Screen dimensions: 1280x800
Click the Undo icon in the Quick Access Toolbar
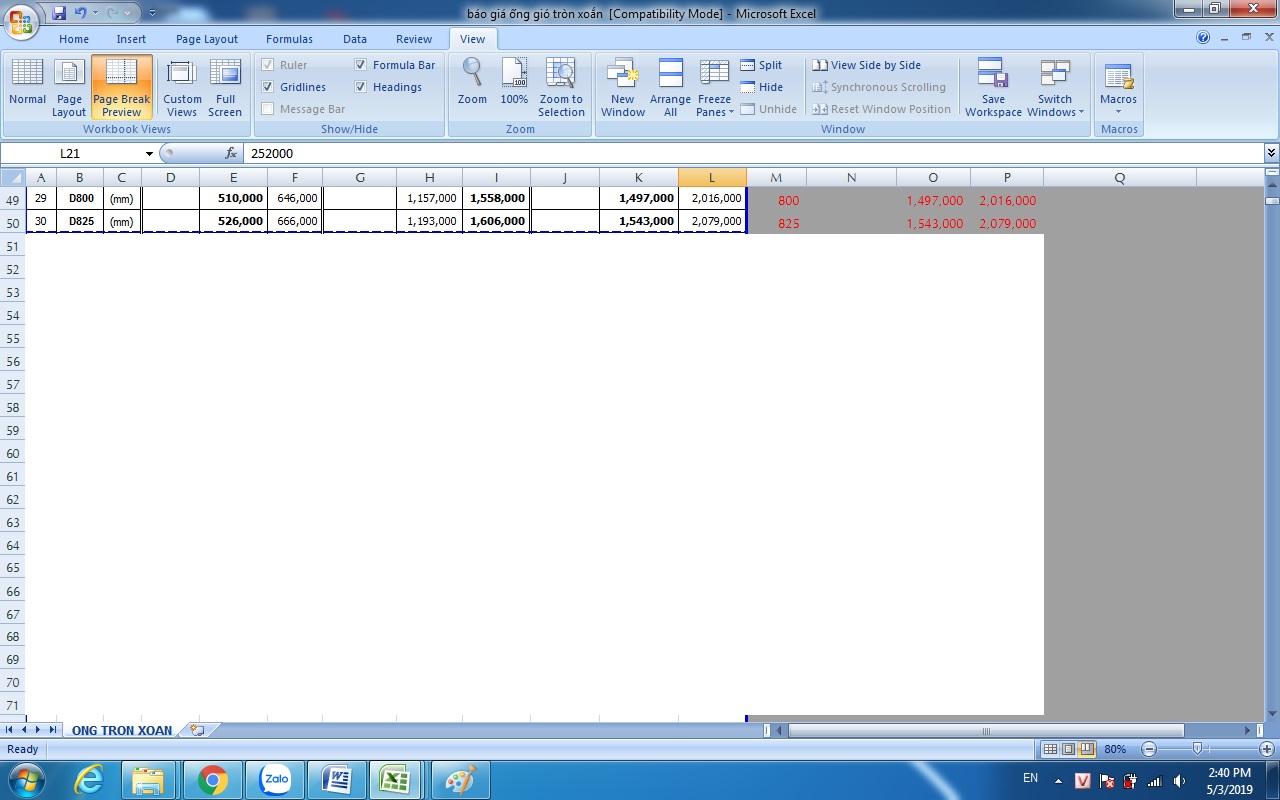[80, 13]
